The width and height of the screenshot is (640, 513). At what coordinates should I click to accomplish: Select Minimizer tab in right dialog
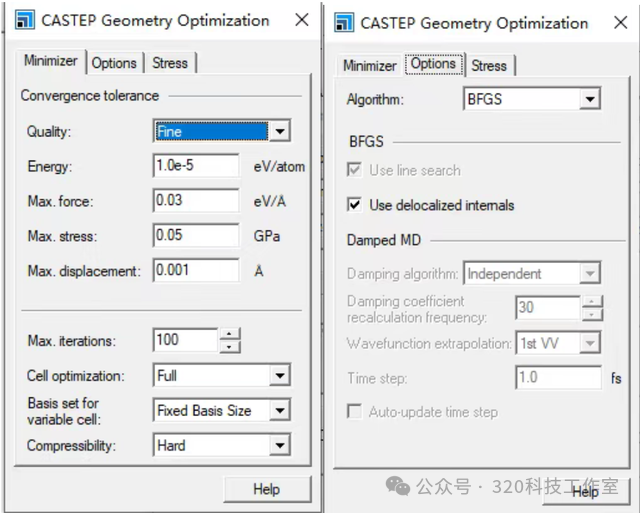370,66
